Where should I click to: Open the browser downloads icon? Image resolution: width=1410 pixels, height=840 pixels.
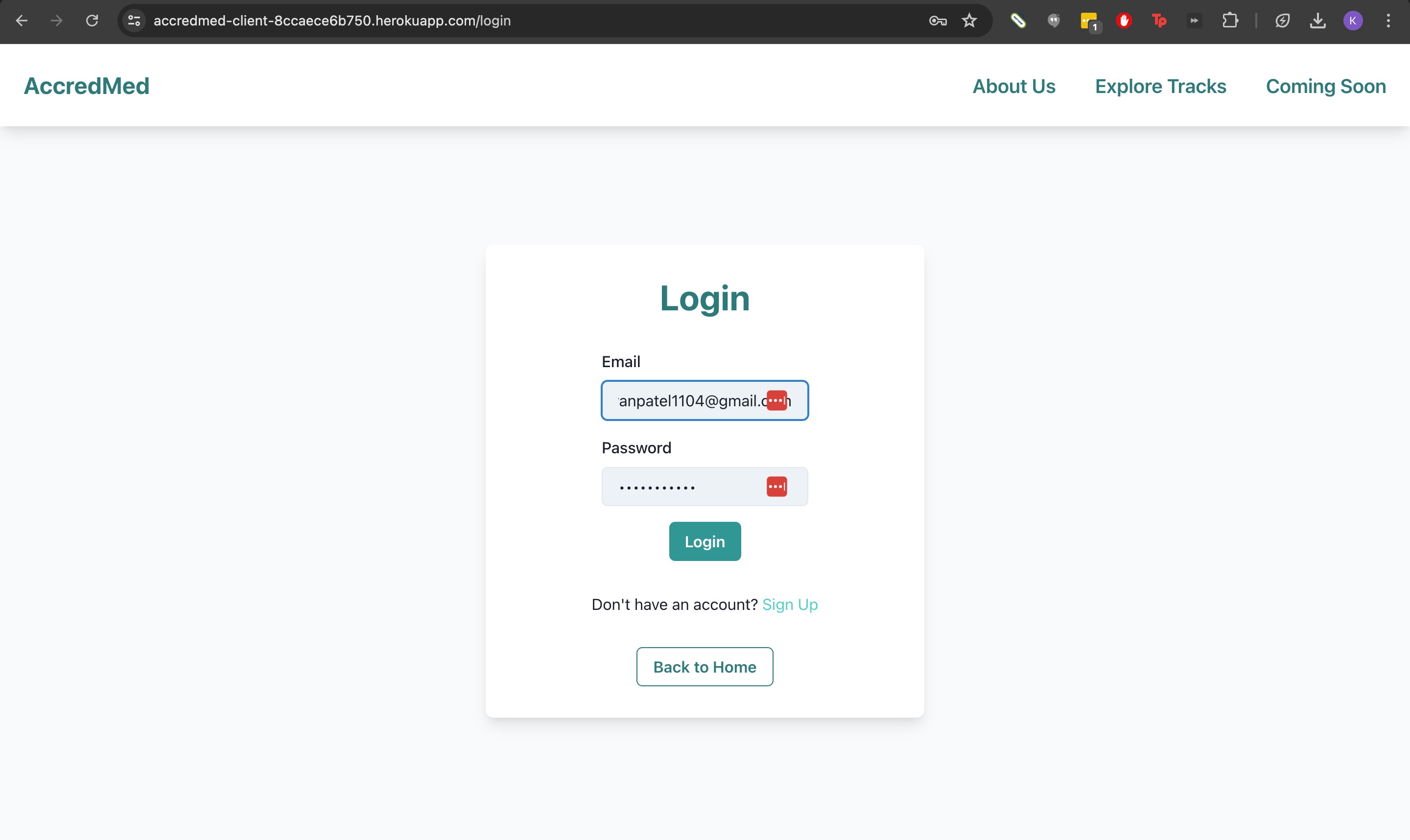click(x=1318, y=21)
